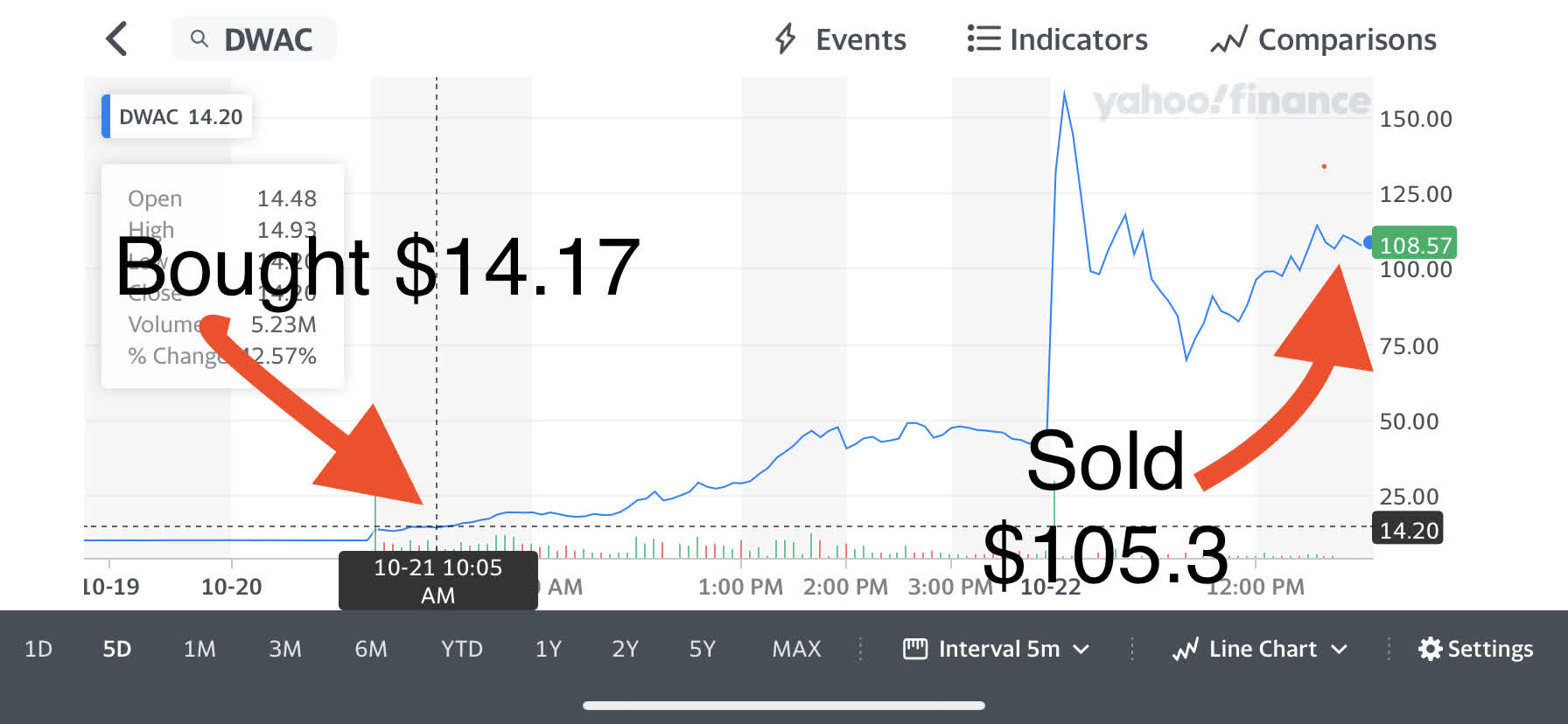Viewport: 1568px width, 724px height.
Task: Click the DWAC 14.20 series legend swatch
Action: click(107, 116)
